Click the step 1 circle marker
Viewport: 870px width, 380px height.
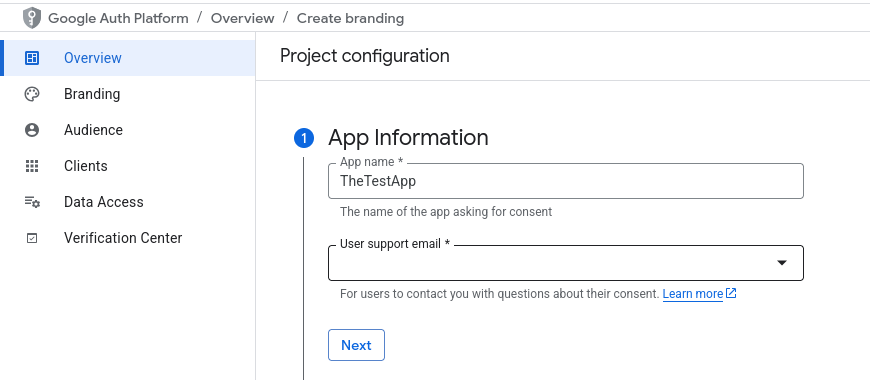pyautogui.click(x=304, y=138)
